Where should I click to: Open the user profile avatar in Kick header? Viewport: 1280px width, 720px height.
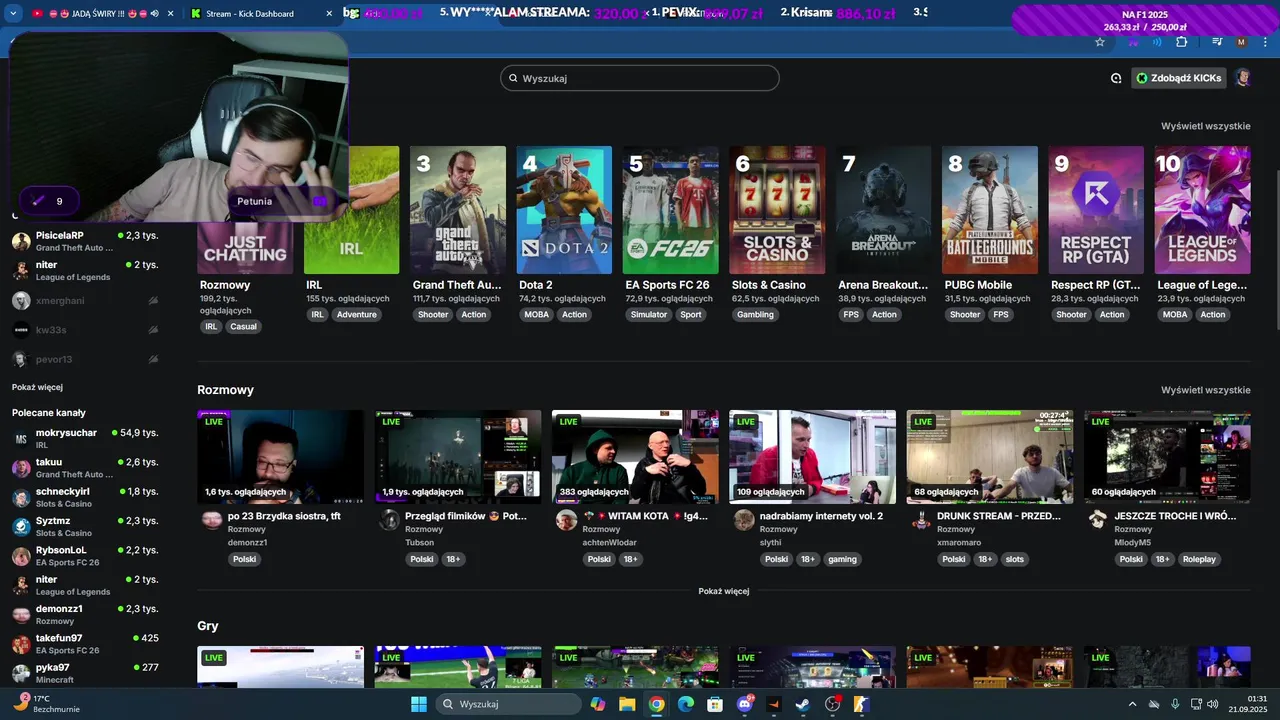click(x=1242, y=78)
